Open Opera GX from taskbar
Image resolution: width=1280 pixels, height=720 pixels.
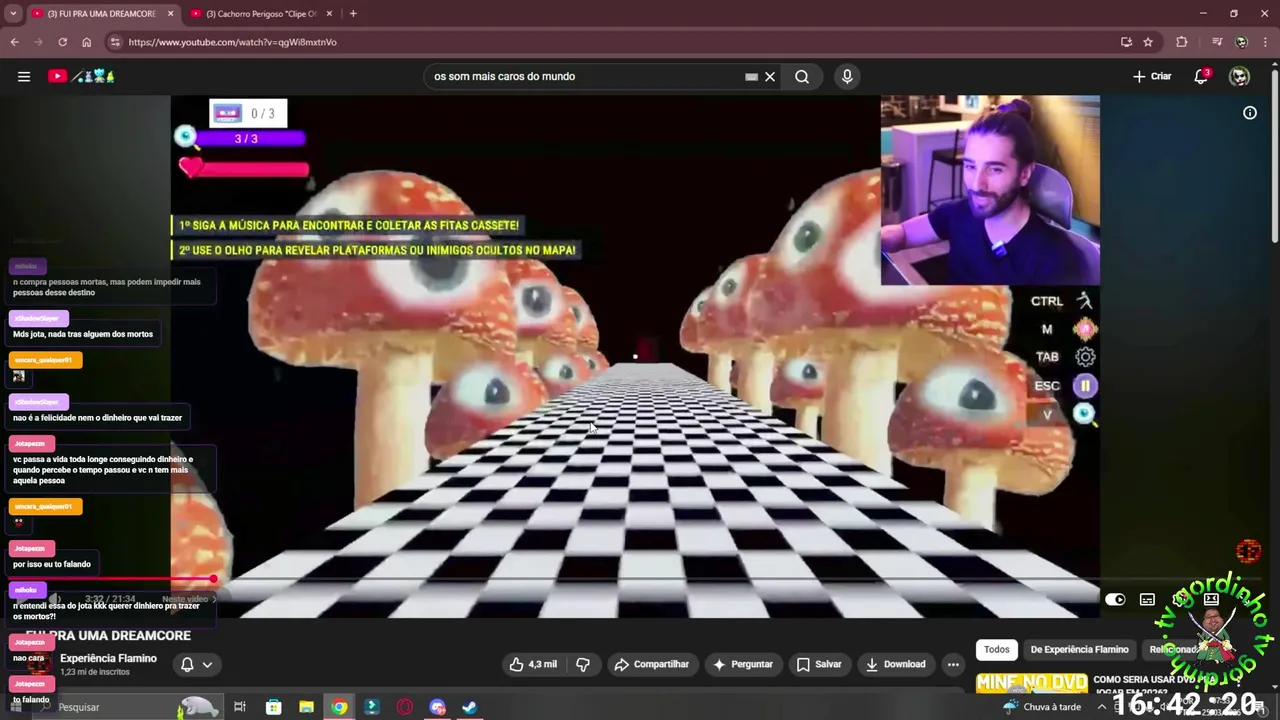click(x=405, y=707)
